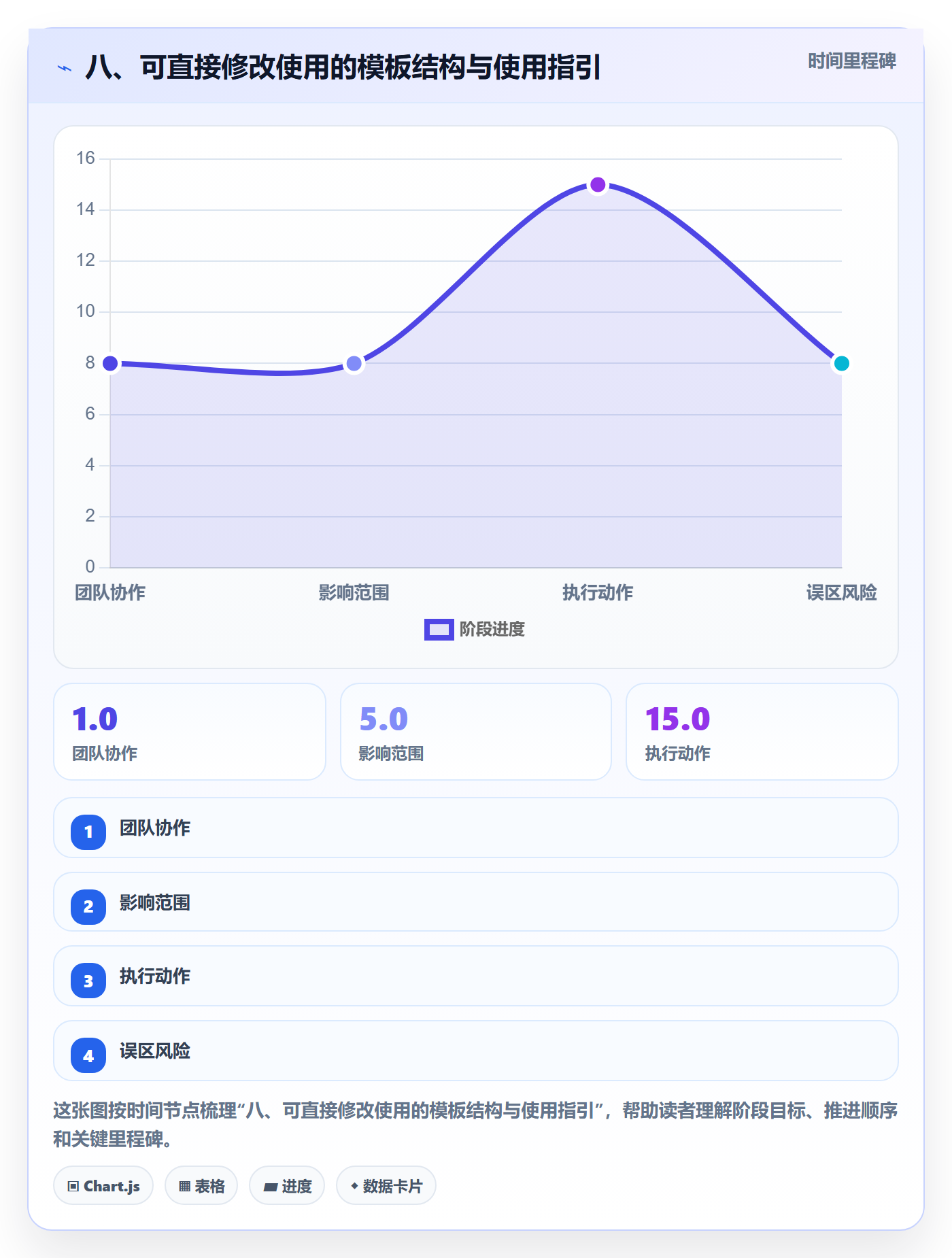
Task: Click the 1.0 stat value
Action: tap(95, 719)
